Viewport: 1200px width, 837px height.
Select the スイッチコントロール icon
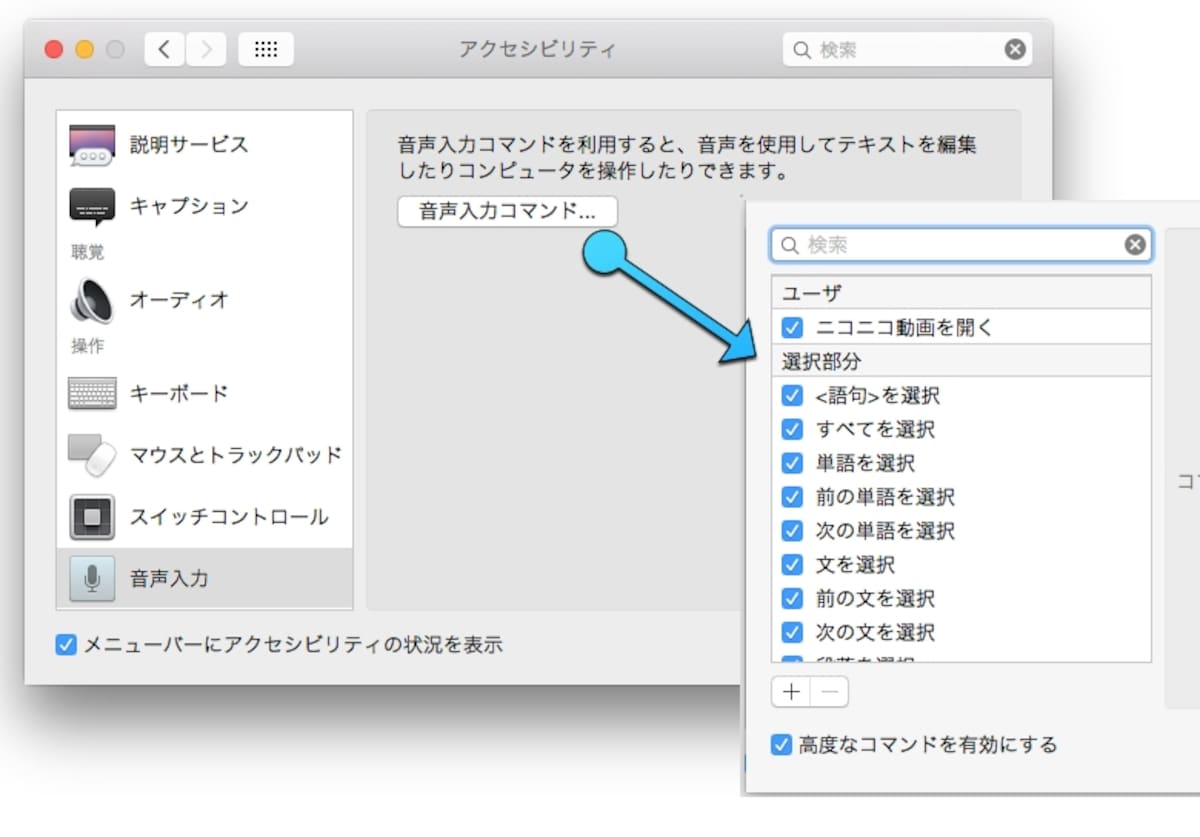pyautogui.click(x=92, y=517)
